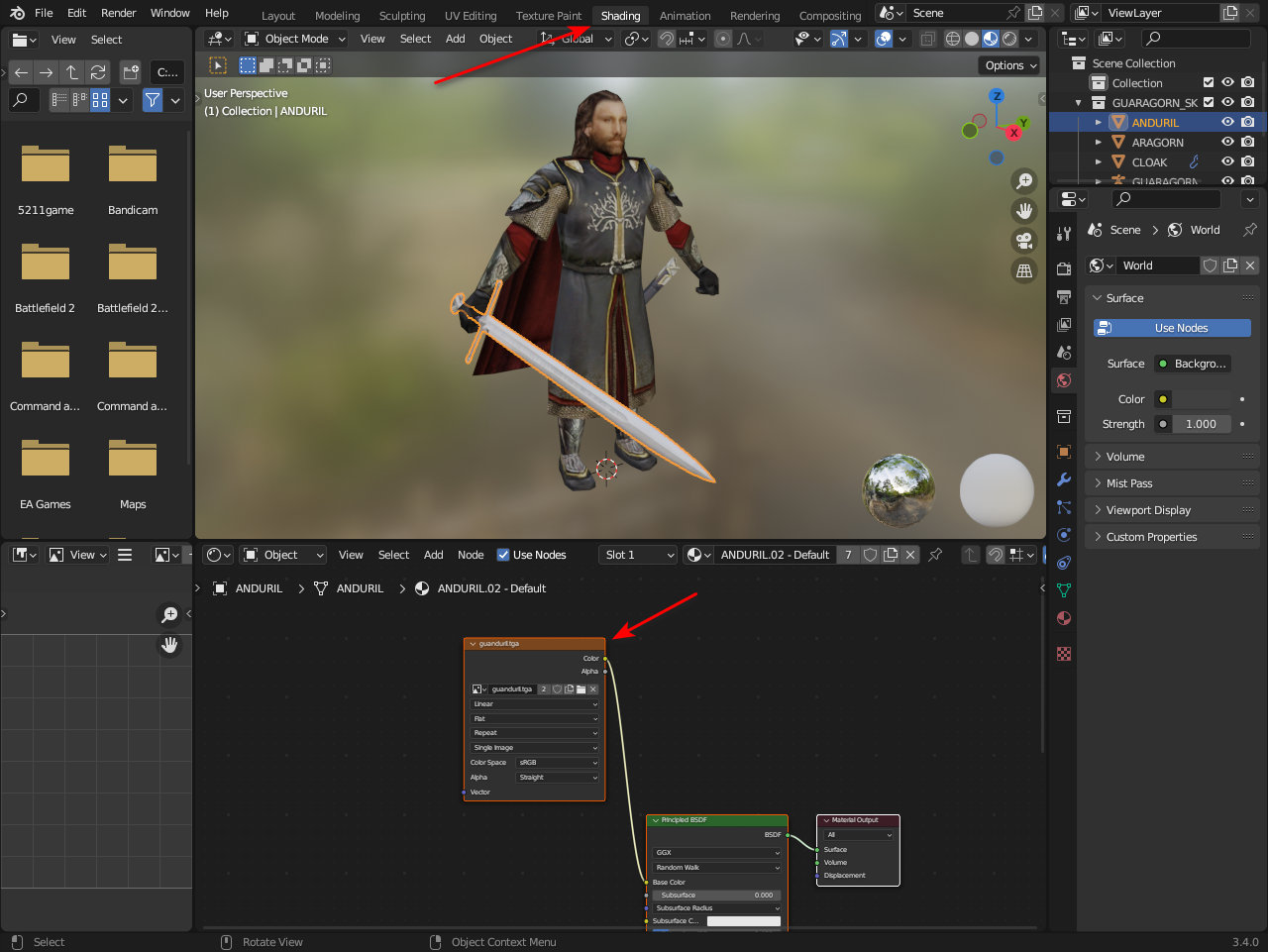Switch to the Animation workspace tab
The height and width of the screenshot is (952, 1268).
(685, 16)
